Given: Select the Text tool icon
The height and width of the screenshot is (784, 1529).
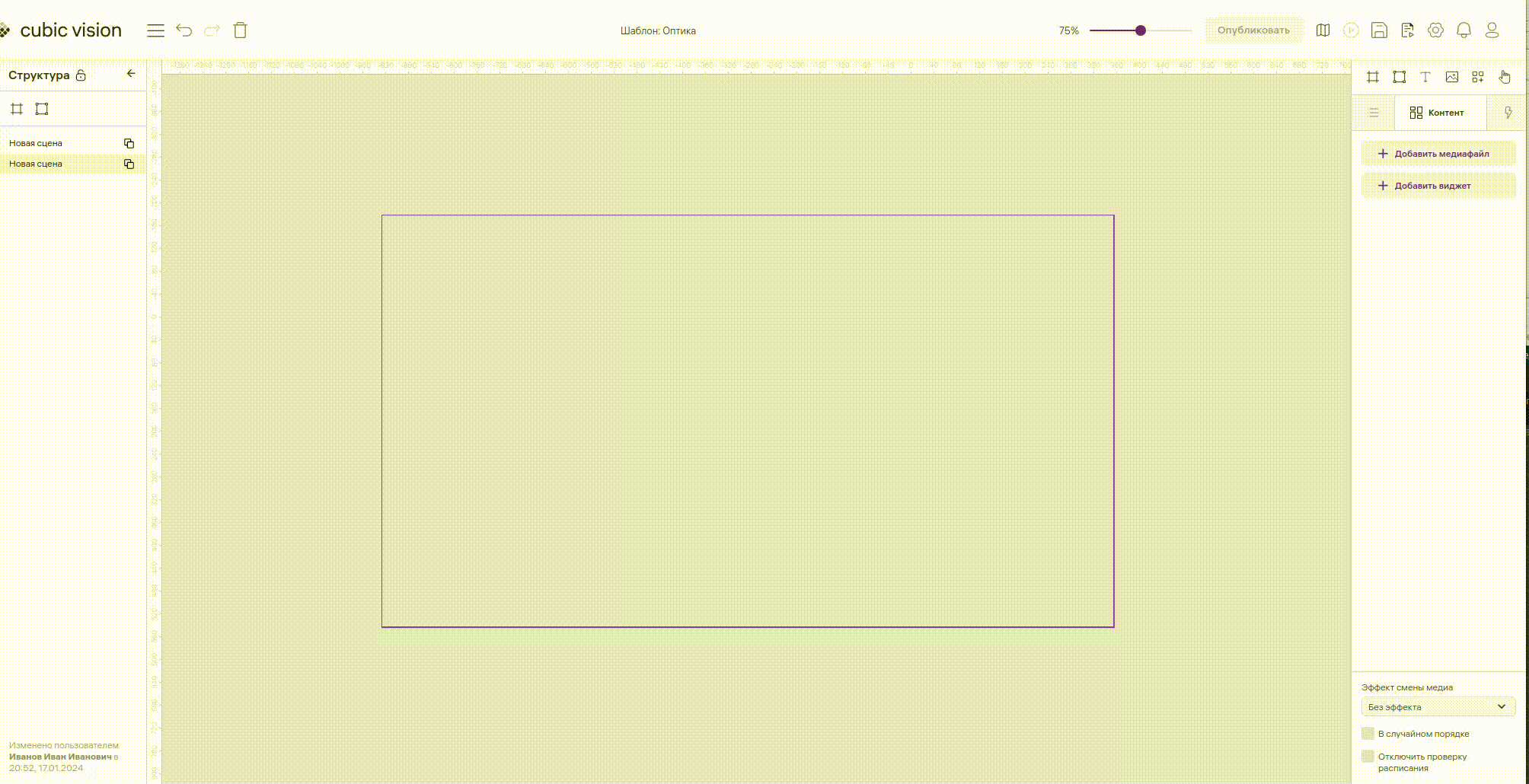Looking at the screenshot, I should (x=1425, y=77).
